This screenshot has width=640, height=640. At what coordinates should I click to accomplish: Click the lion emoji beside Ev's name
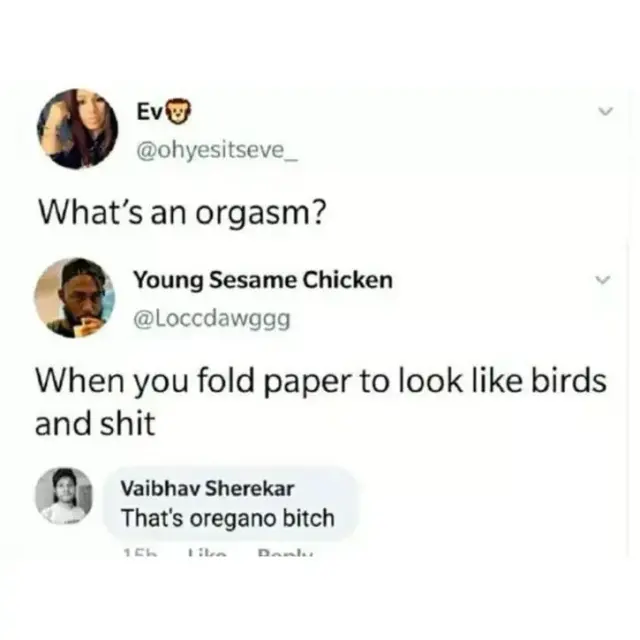tap(179, 112)
